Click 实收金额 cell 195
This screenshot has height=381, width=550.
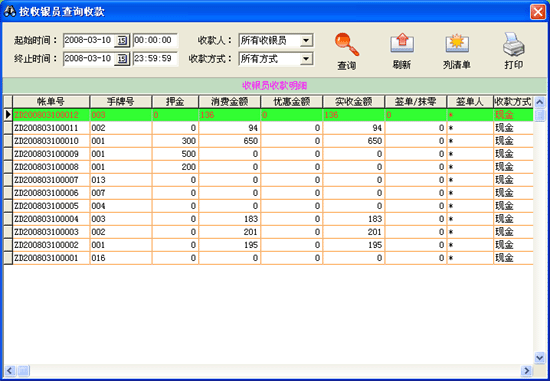354,245
